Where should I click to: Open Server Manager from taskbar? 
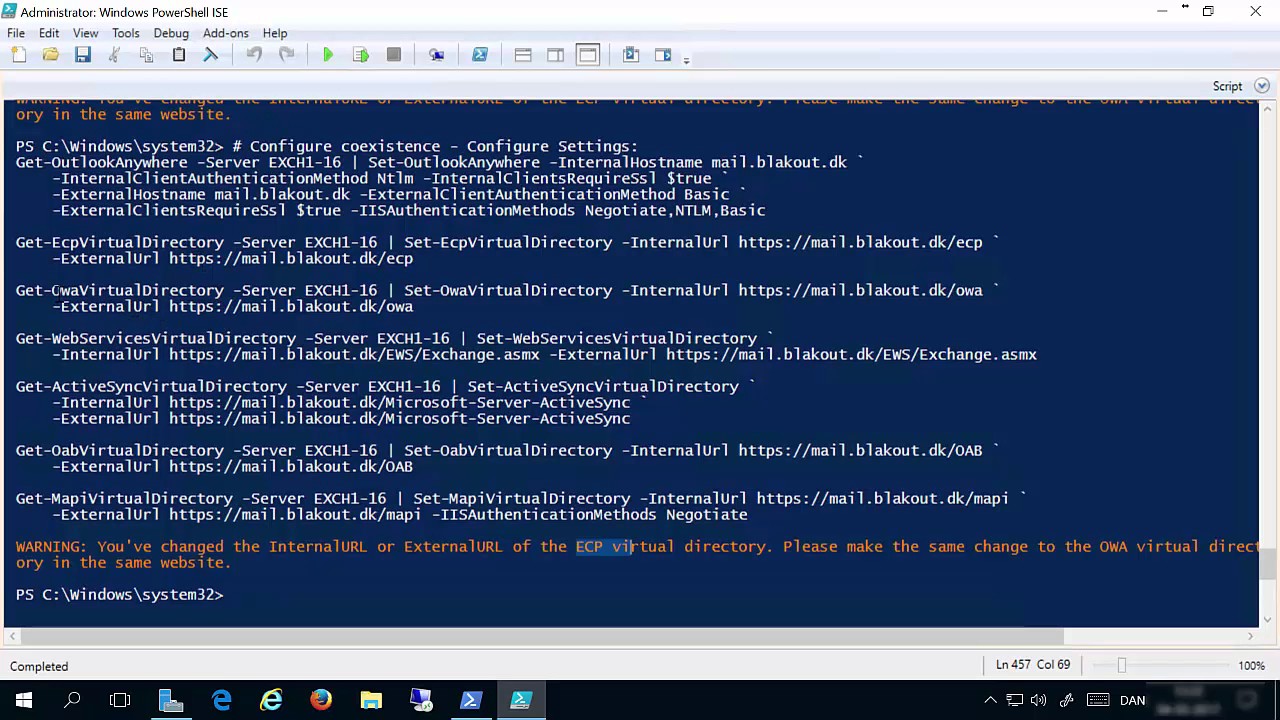tap(171, 700)
